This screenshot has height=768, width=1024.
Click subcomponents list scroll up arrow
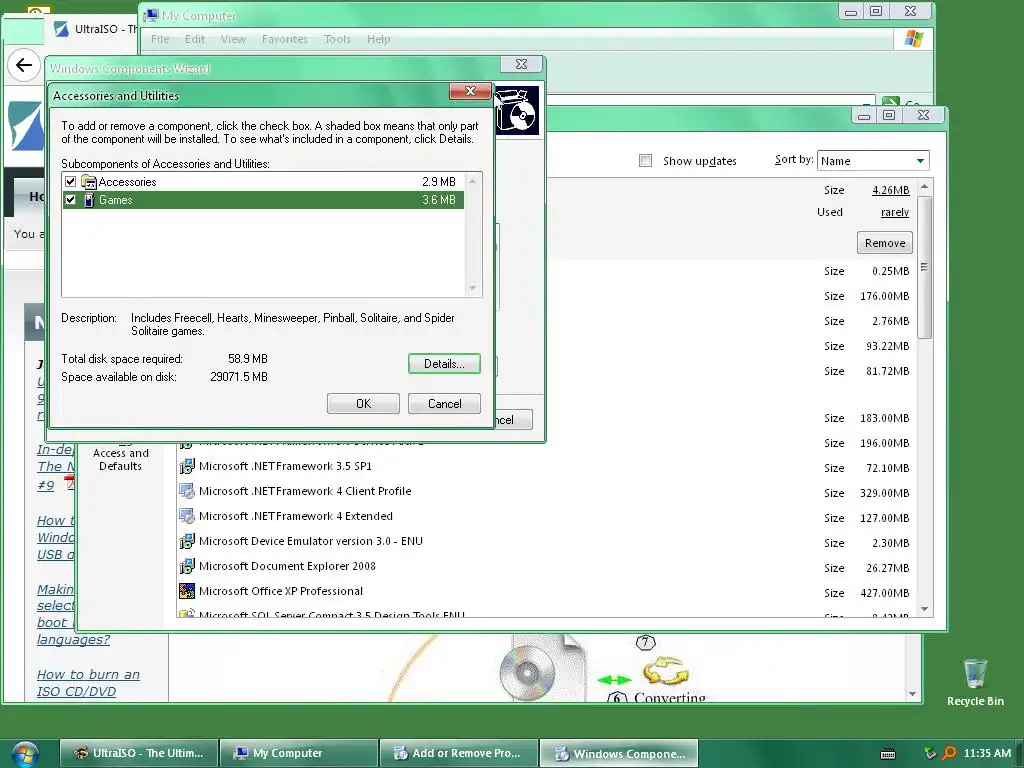coord(472,181)
